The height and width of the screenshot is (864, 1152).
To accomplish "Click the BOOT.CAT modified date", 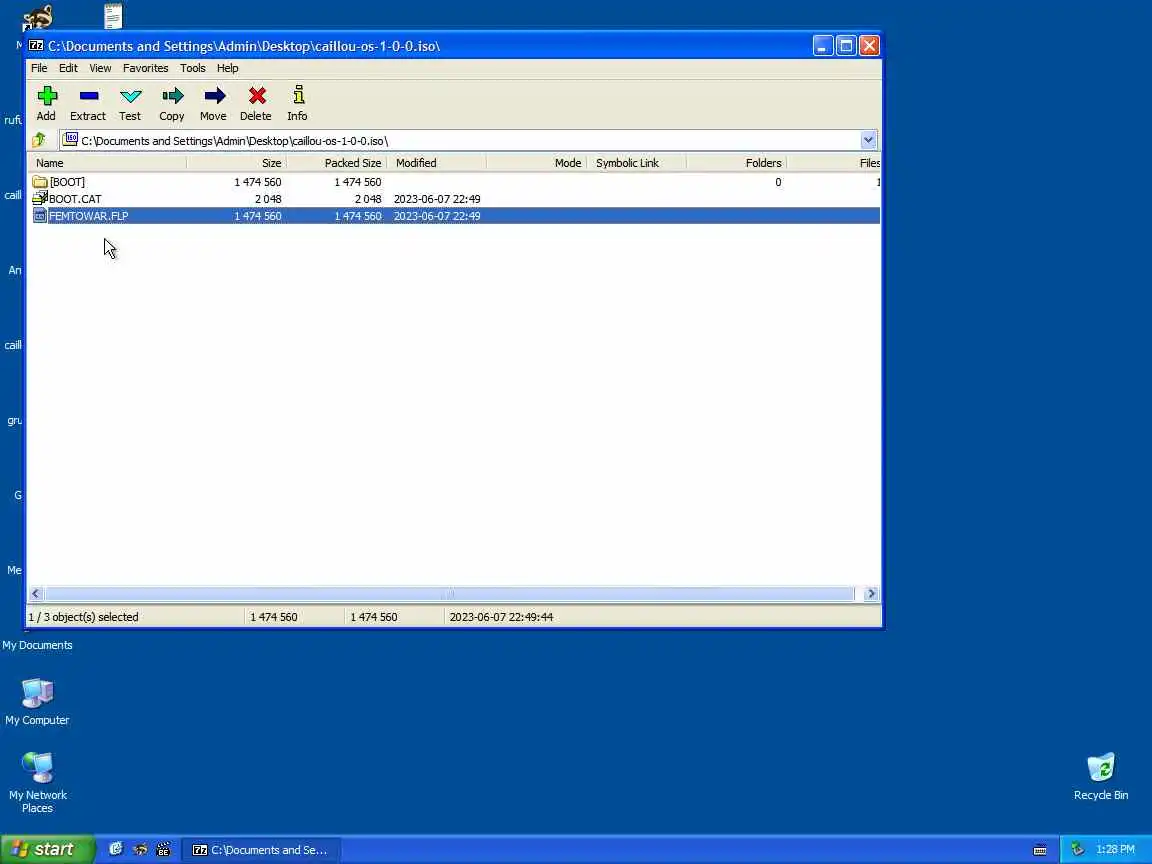I will pyautogui.click(x=437, y=198).
